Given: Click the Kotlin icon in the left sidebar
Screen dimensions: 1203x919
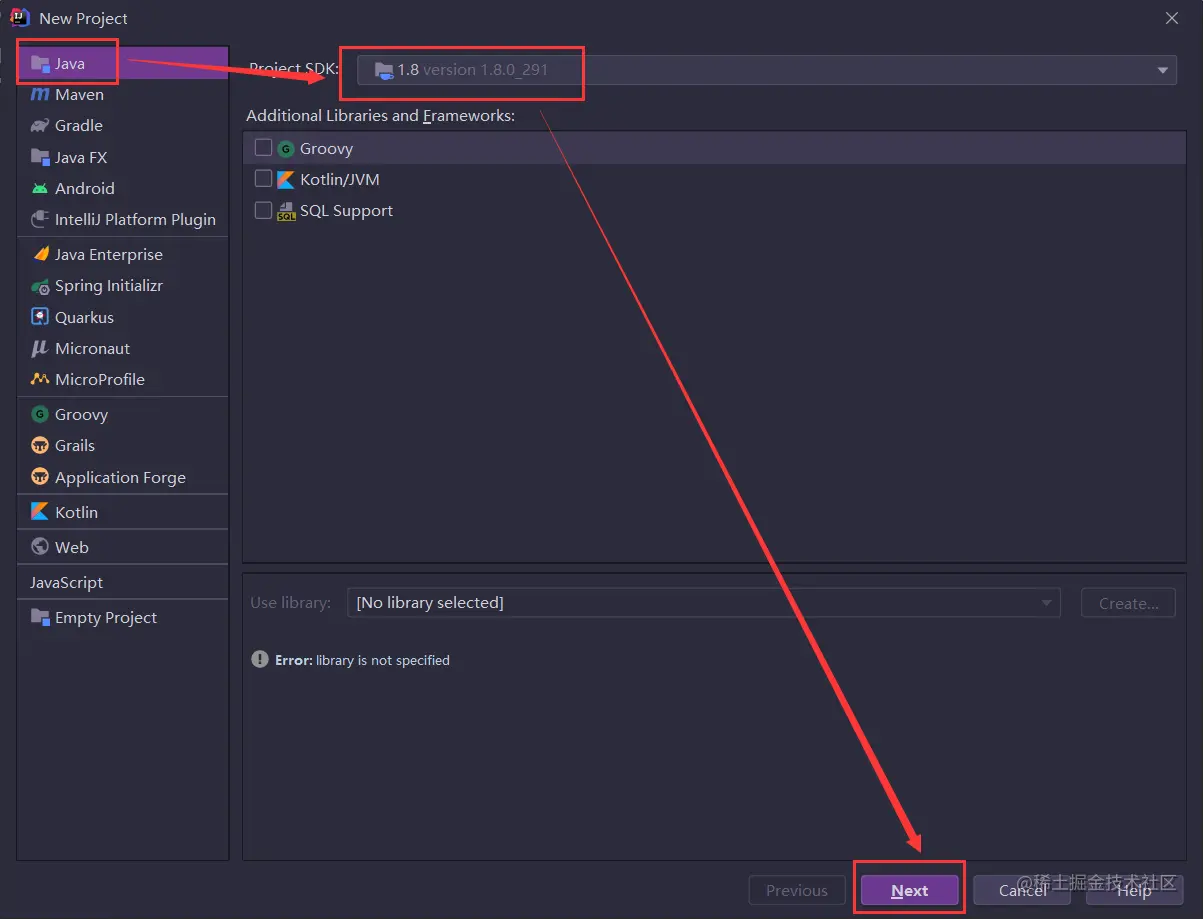Looking at the screenshot, I should pos(40,512).
